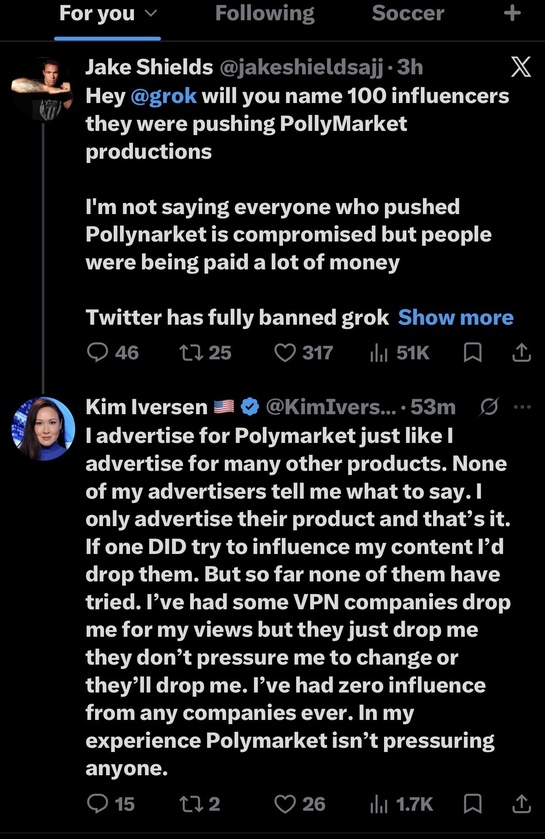Switch to the Following tab
The image size is (545, 839).
[265, 14]
